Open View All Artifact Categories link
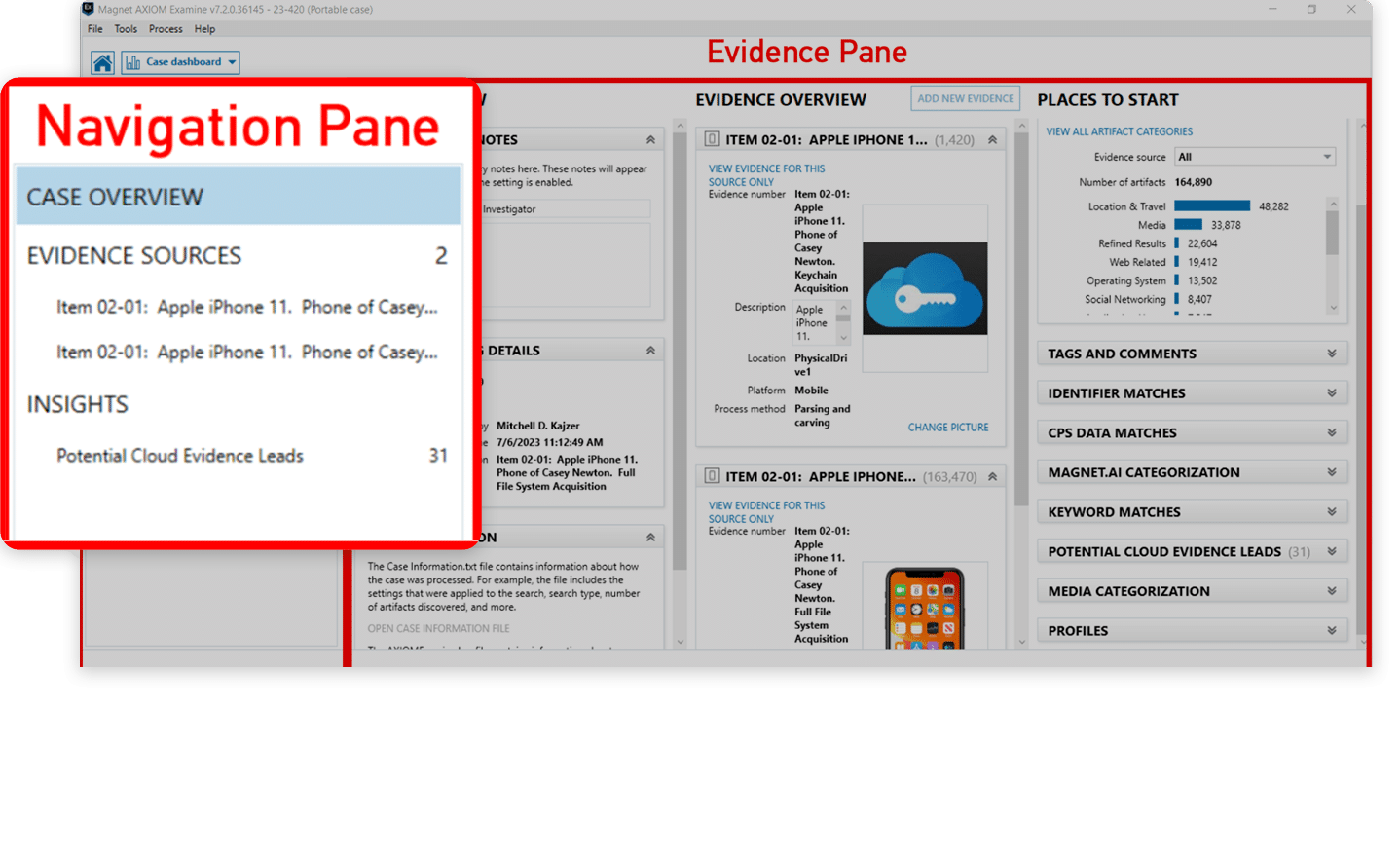 pyautogui.click(x=1119, y=131)
